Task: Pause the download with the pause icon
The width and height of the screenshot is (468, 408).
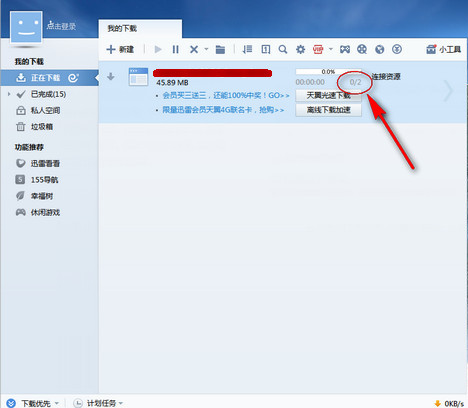Action: pyautogui.click(x=176, y=50)
